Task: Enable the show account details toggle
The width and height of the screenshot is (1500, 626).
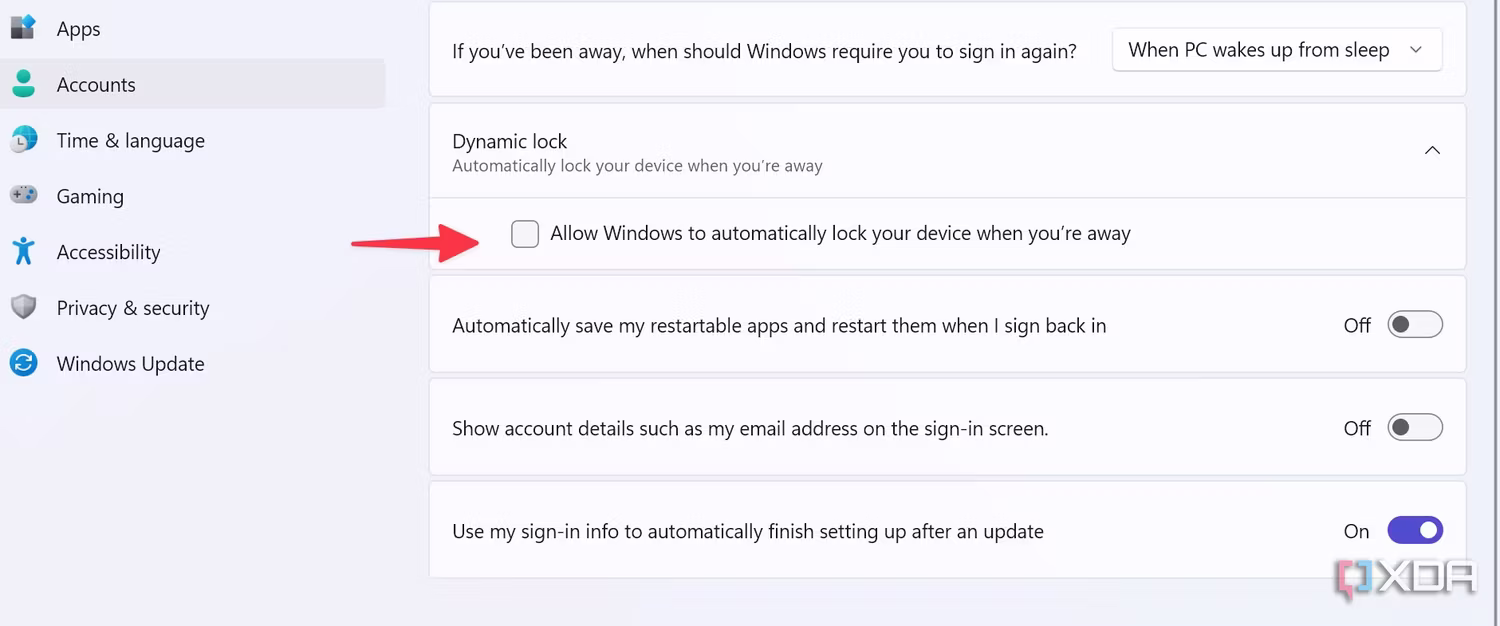Action: [1415, 428]
